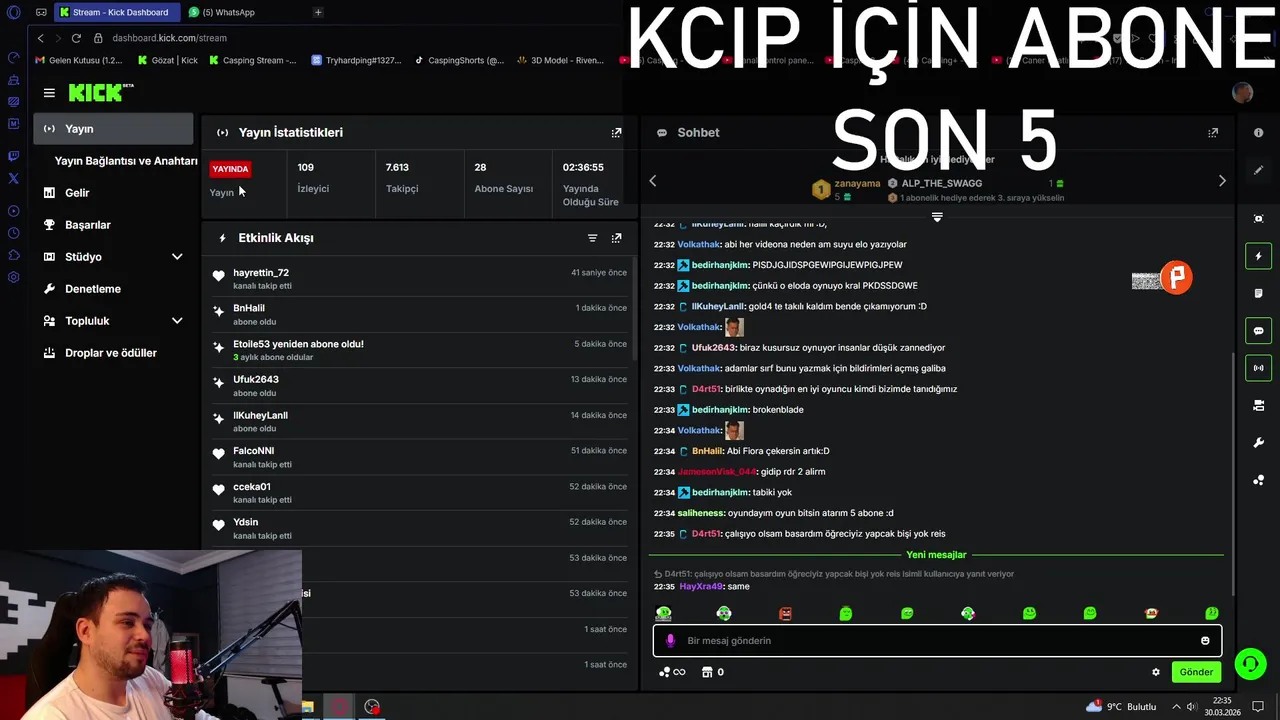
Task: Open the wrench tools icon in sidebar
Action: coord(1258,442)
